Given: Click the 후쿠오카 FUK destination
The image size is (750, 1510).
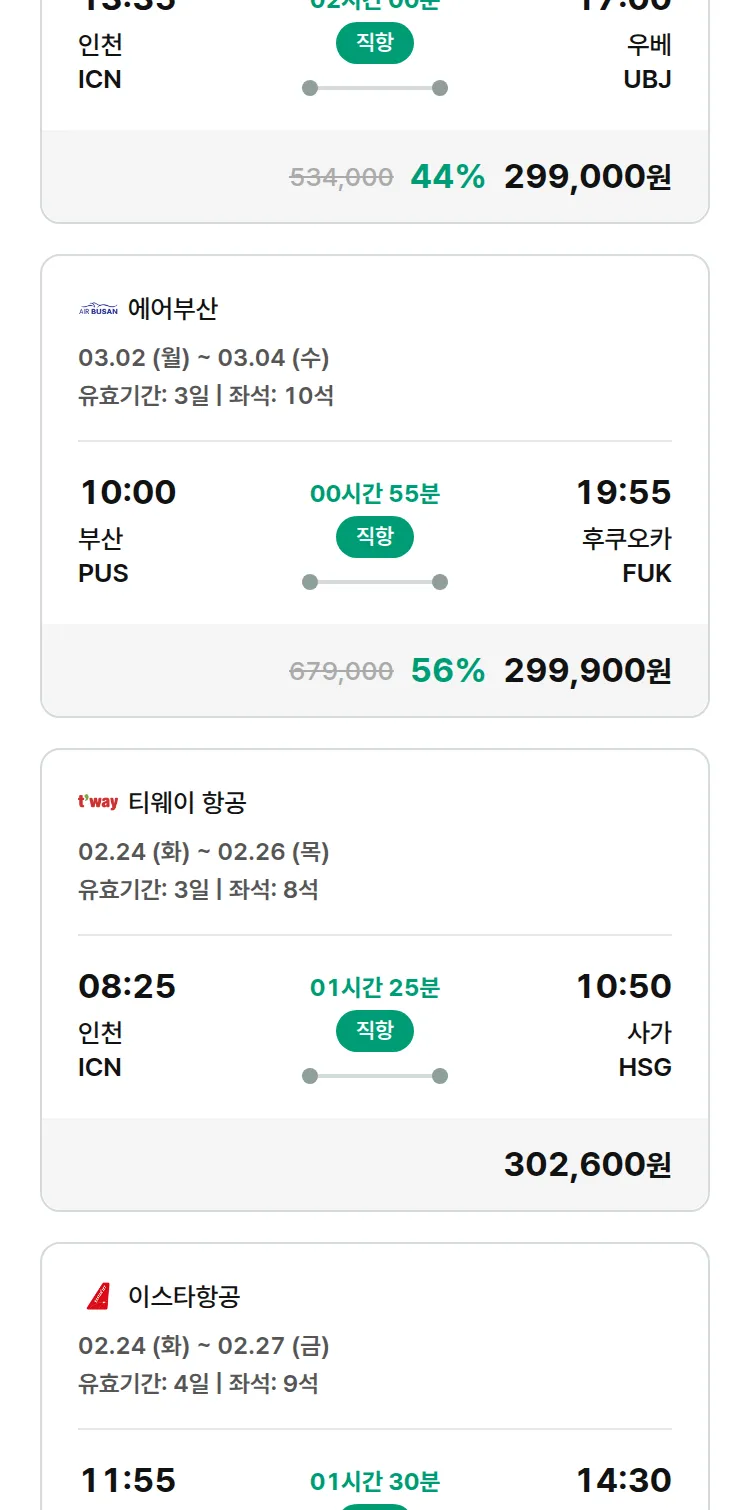Looking at the screenshot, I should tap(627, 555).
